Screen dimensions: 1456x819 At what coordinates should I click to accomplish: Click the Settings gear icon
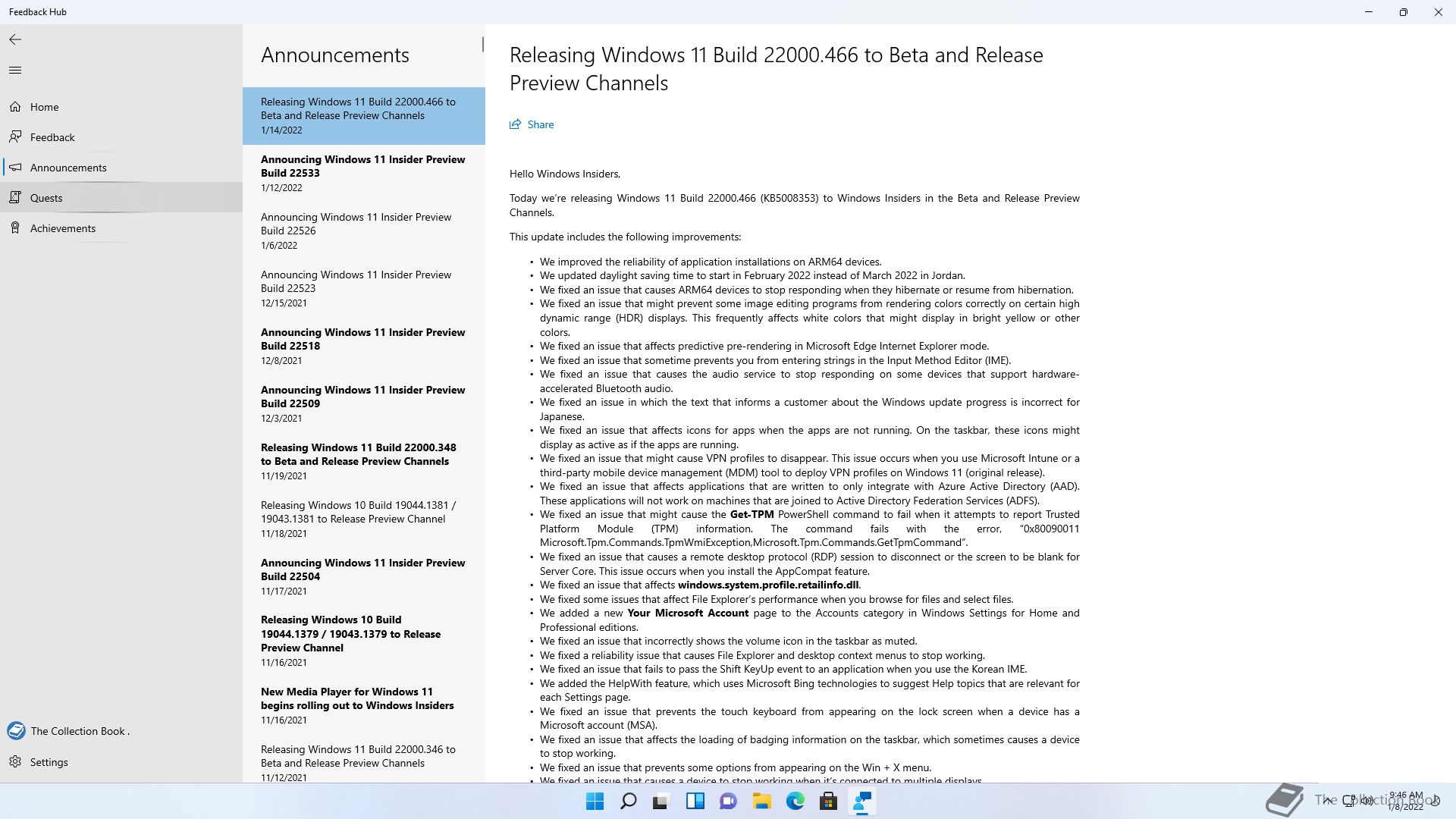pos(15,762)
